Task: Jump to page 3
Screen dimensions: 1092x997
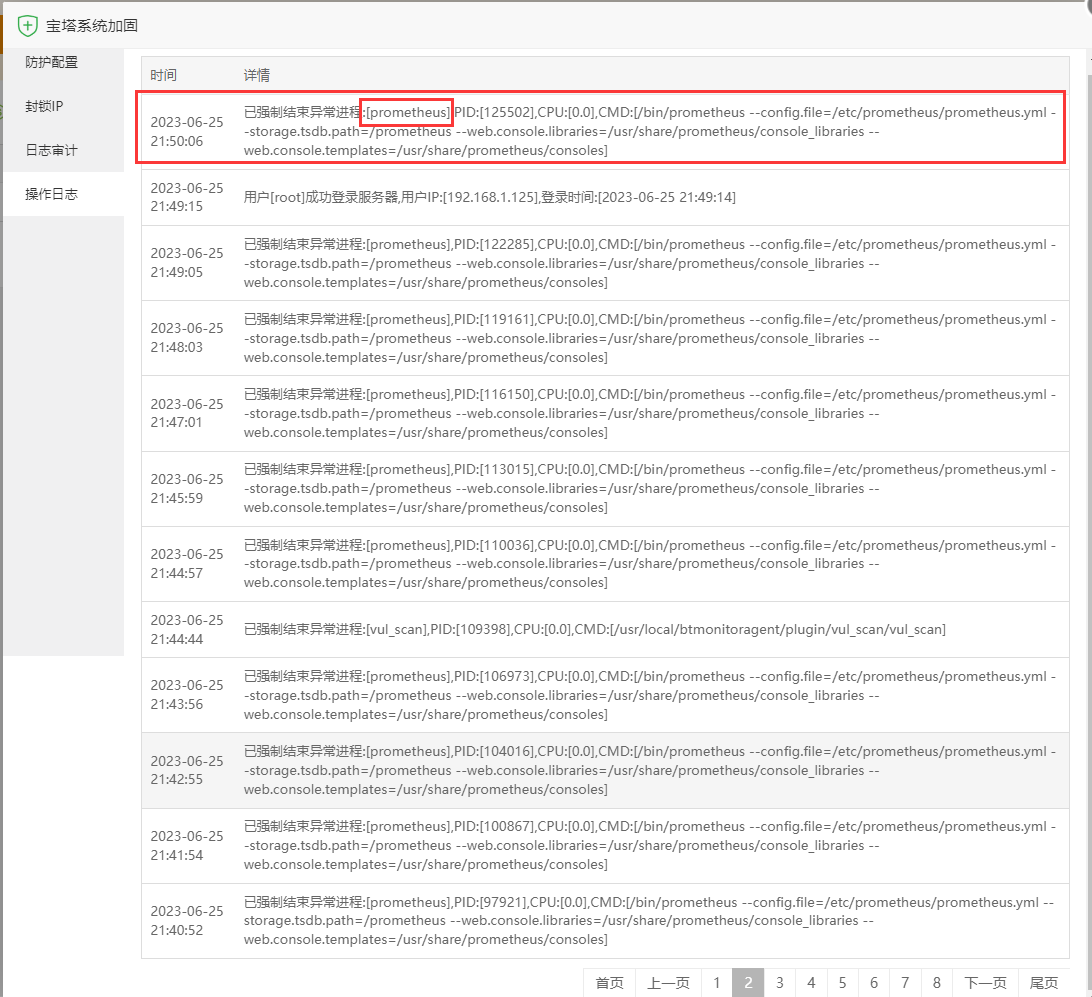Action: click(x=779, y=983)
